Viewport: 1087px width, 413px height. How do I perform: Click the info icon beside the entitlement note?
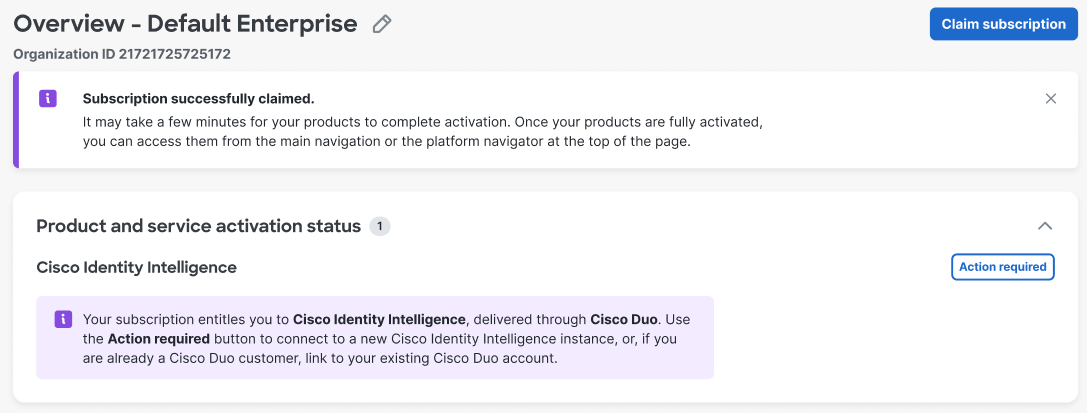[x=62, y=319]
